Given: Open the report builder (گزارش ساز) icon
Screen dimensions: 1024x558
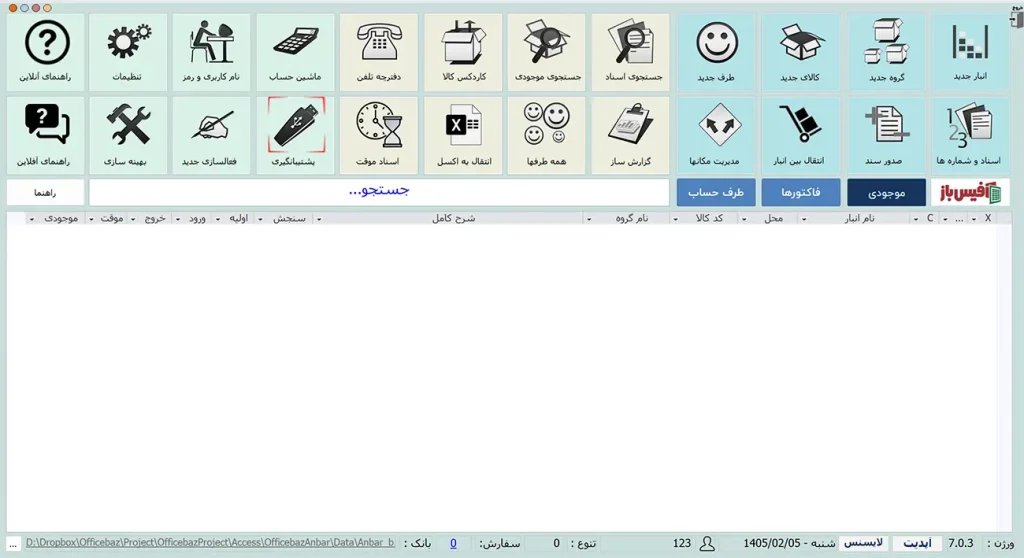Looking at the screenshot, I should coord(630,135).
